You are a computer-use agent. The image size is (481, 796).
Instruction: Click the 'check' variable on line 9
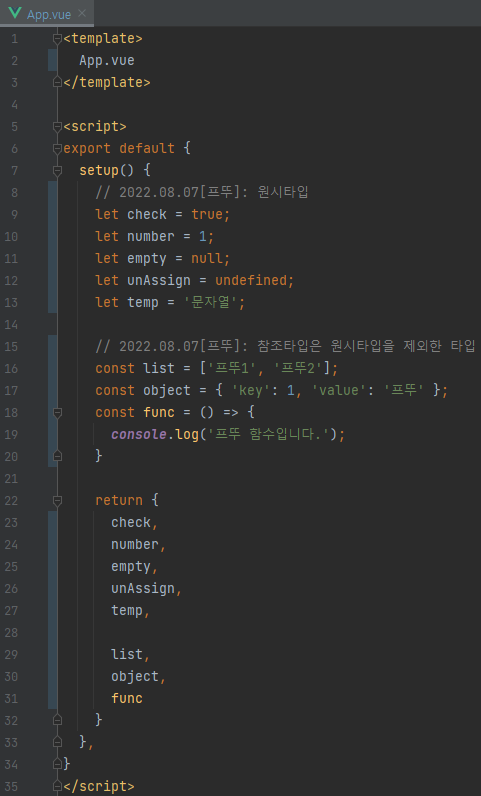(x=147, y=214)
